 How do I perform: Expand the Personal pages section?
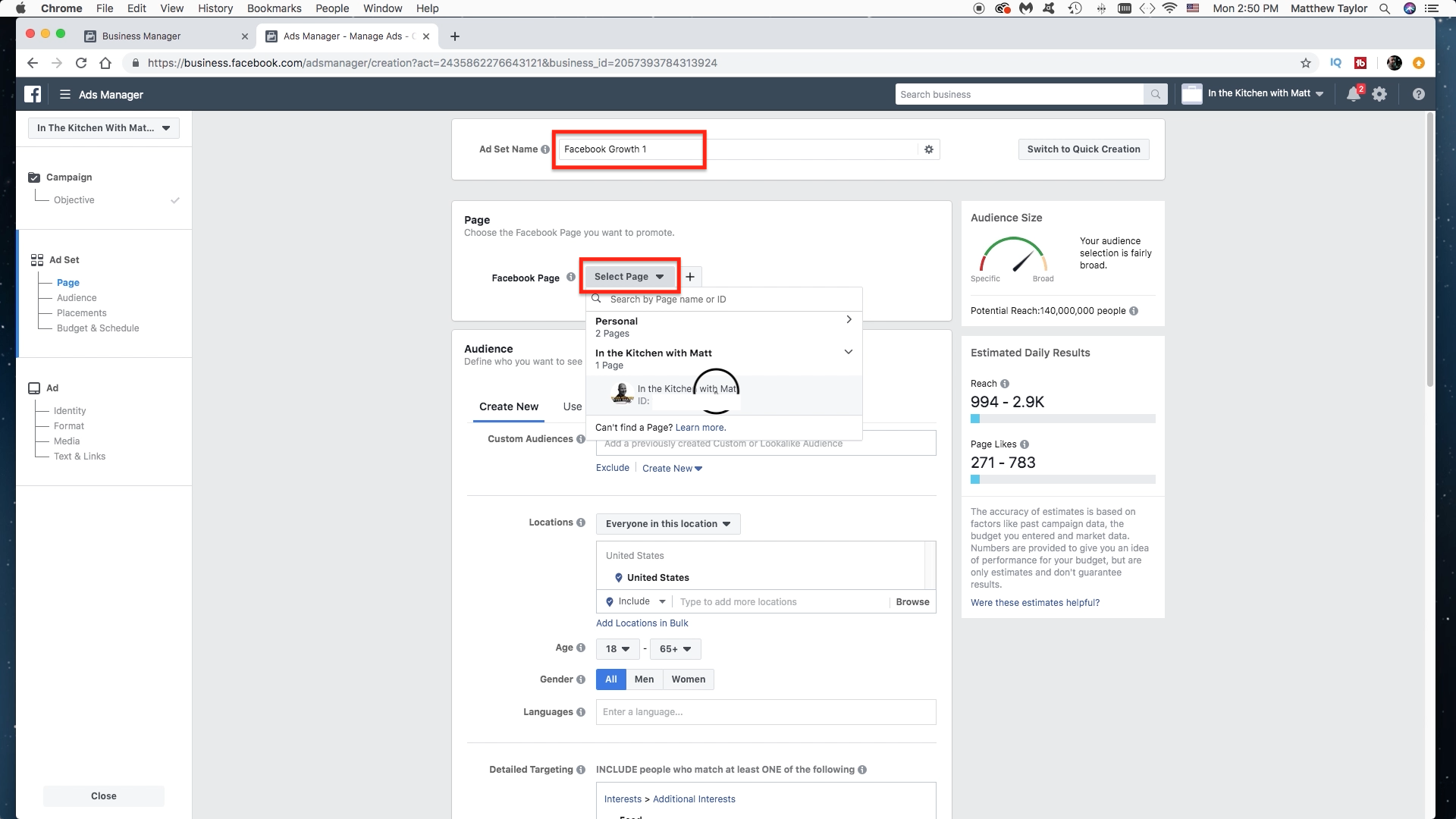pyautogui.click(x=848, y=320)
